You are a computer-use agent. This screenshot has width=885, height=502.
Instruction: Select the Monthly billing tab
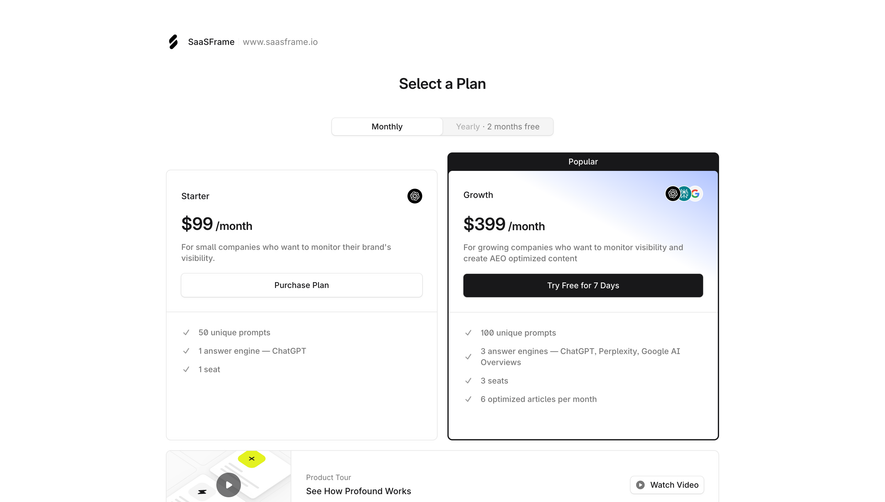point(387,126)
